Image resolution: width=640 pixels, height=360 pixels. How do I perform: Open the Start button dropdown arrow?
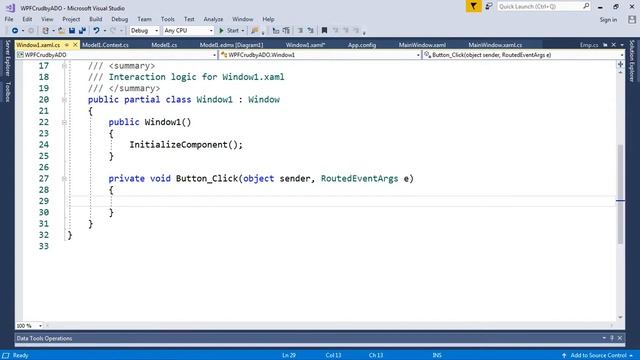point(243,31)
